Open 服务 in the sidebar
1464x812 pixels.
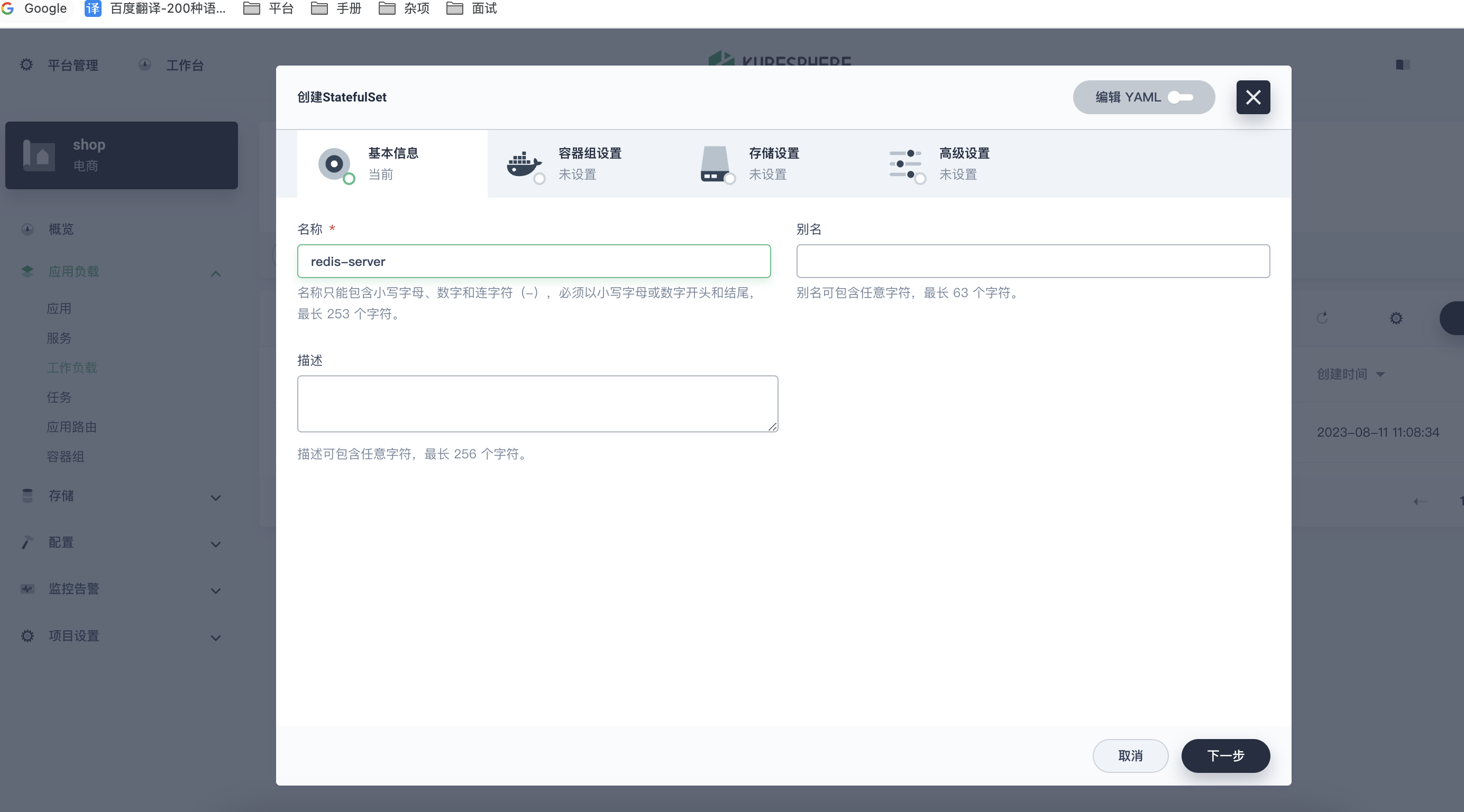[59, 338]
